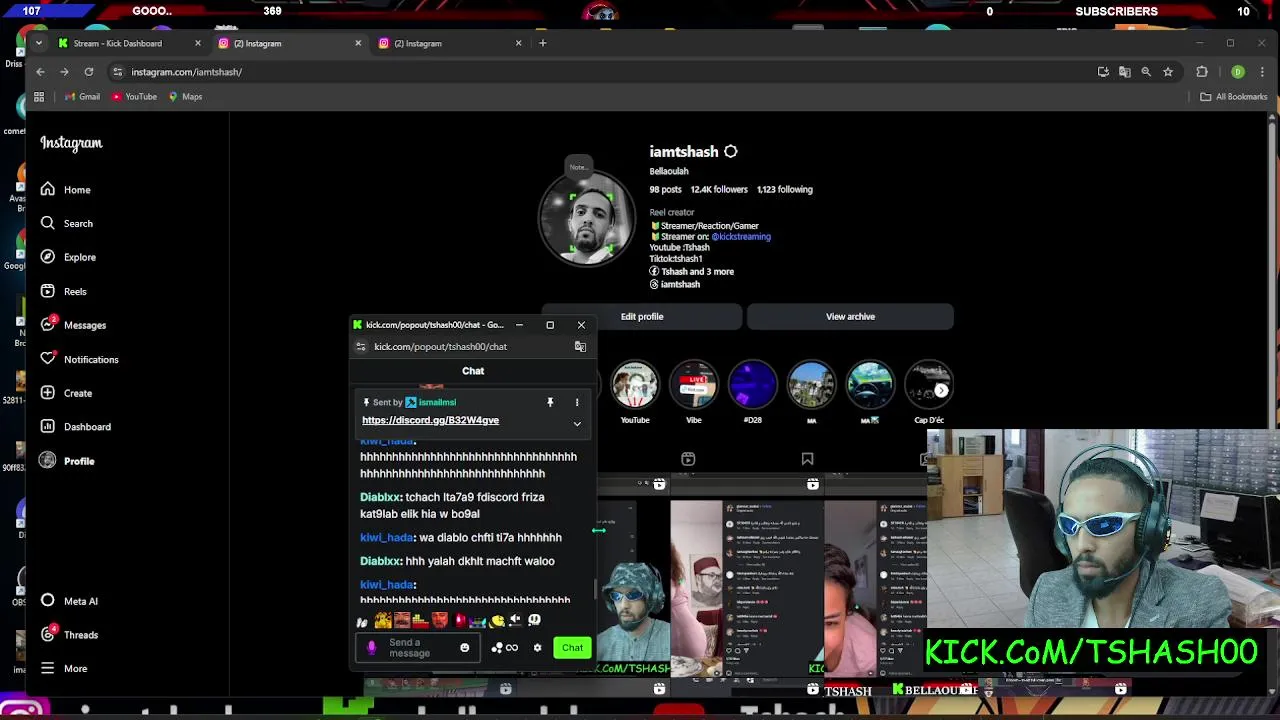Open the Saved tab on the profile grid

pos(807,459)
